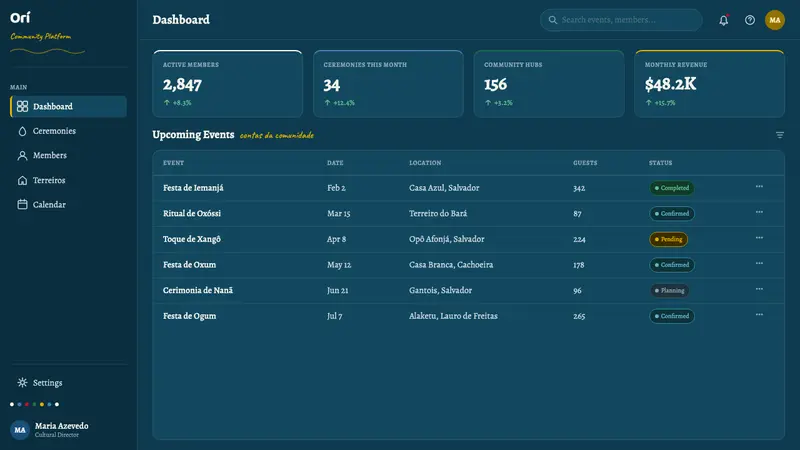
Task: Go to Dashboard in sidebar
Action: [68, 106]
